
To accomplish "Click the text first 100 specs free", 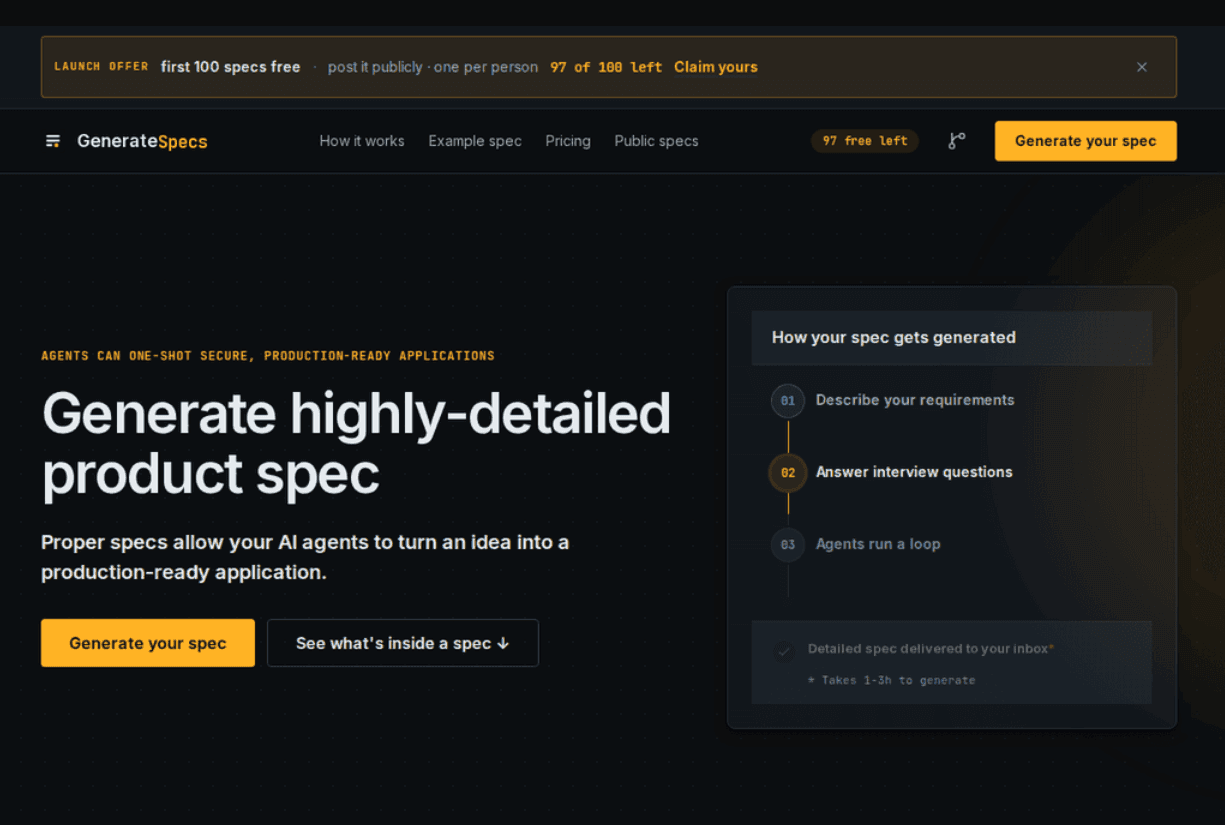I will (x=231, y=67).
